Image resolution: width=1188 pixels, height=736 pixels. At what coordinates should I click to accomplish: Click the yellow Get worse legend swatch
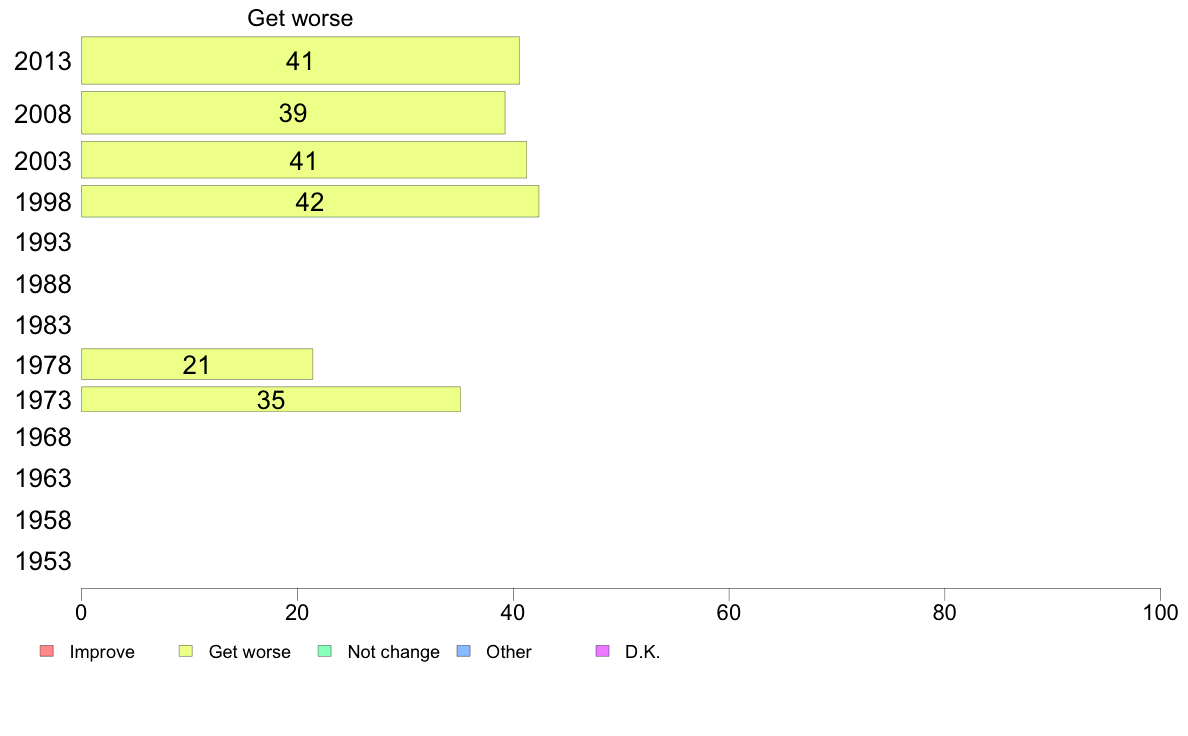(x=186, y=651)
